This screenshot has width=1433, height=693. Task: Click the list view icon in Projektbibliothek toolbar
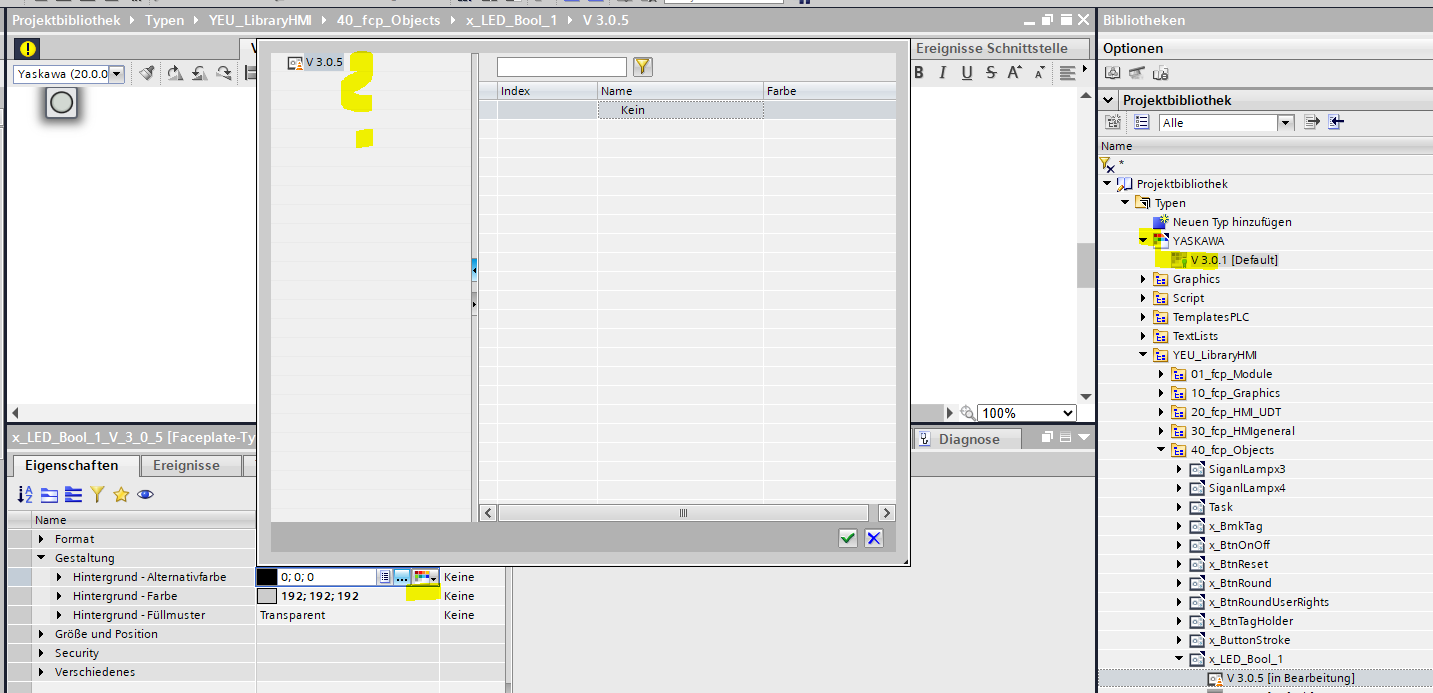pos(1142,122)
